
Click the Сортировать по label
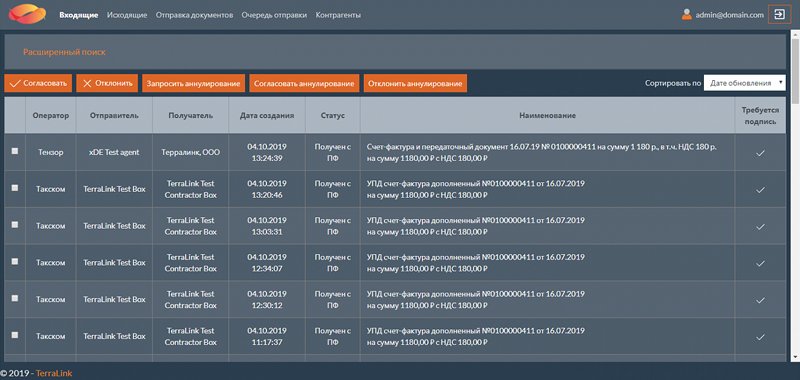click(x=672, y=83)
